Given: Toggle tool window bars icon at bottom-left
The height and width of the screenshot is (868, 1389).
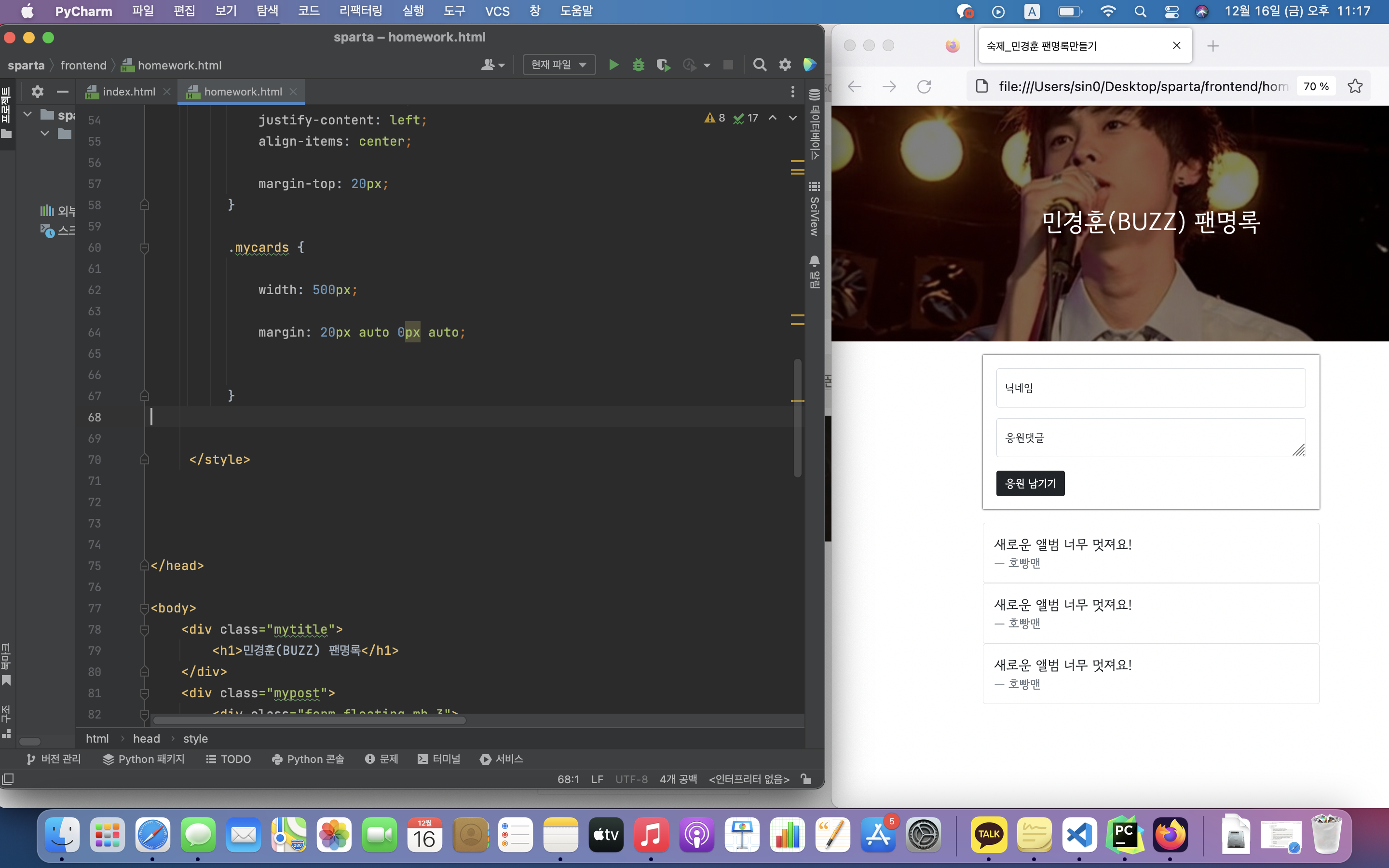Looking at the screenshot, I should tap(8, 779).
